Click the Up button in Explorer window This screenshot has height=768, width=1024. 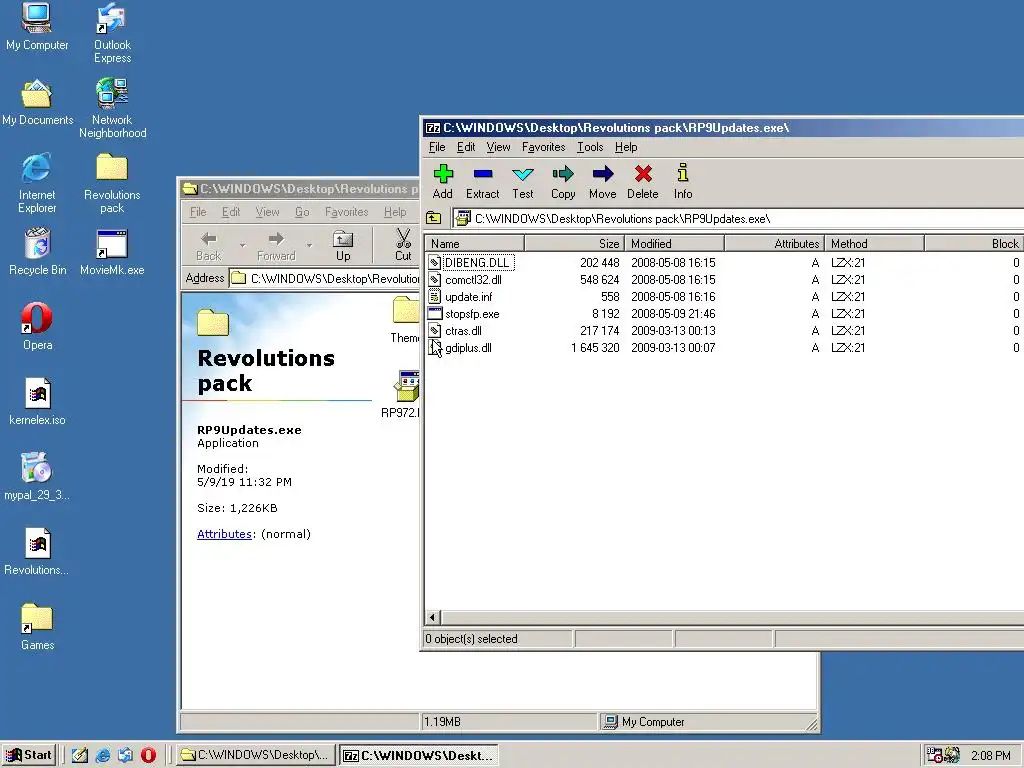(x=343, y=246)
